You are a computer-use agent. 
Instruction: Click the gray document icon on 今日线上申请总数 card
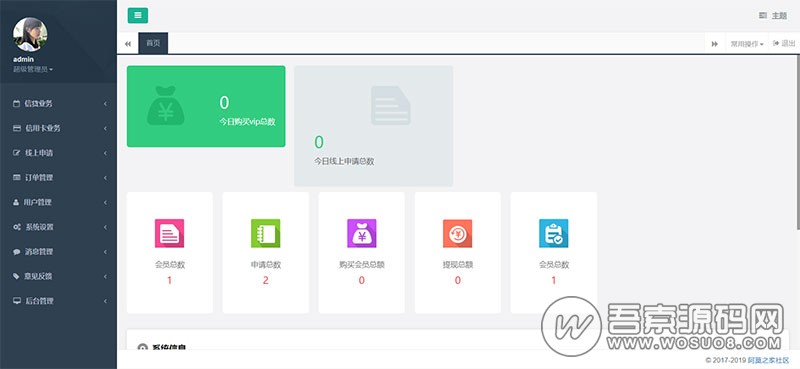point(391,106)
